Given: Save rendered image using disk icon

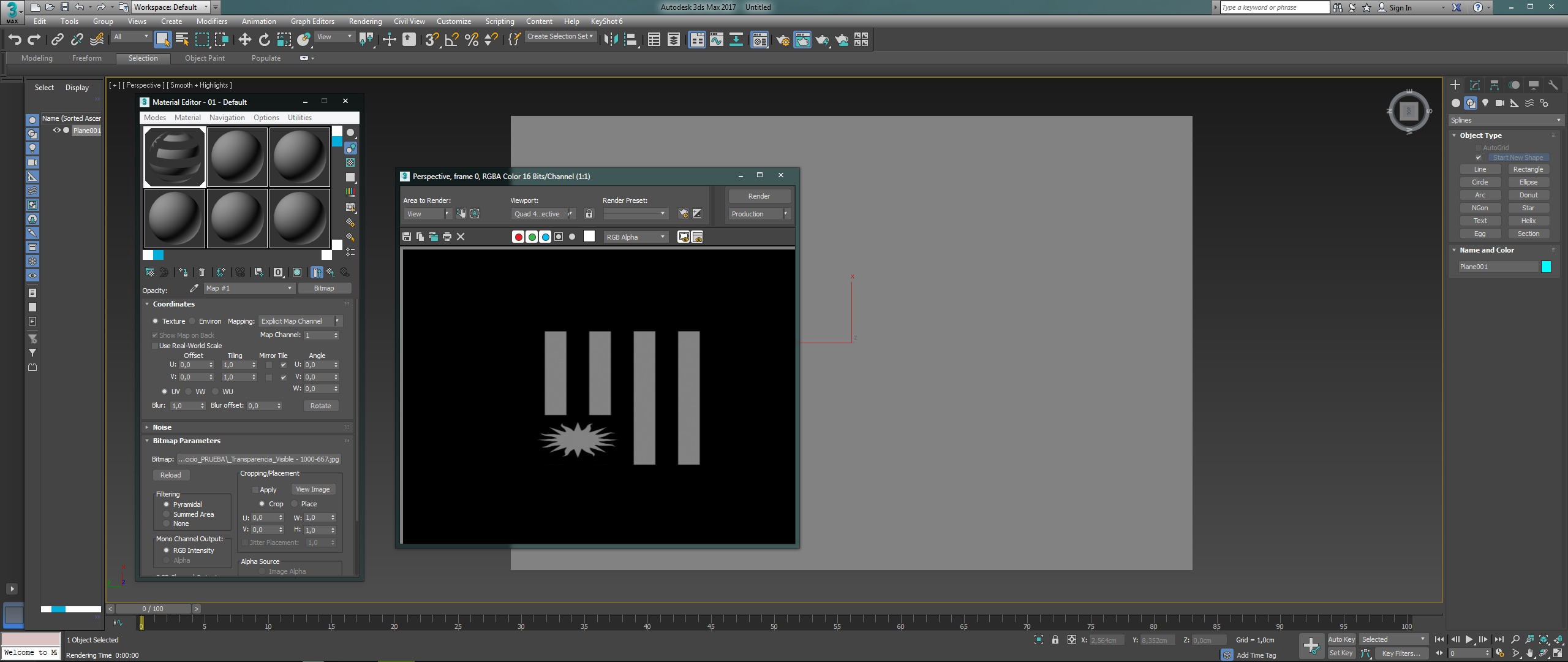Looking at the screenshot, I should click(x=407, y=237).
